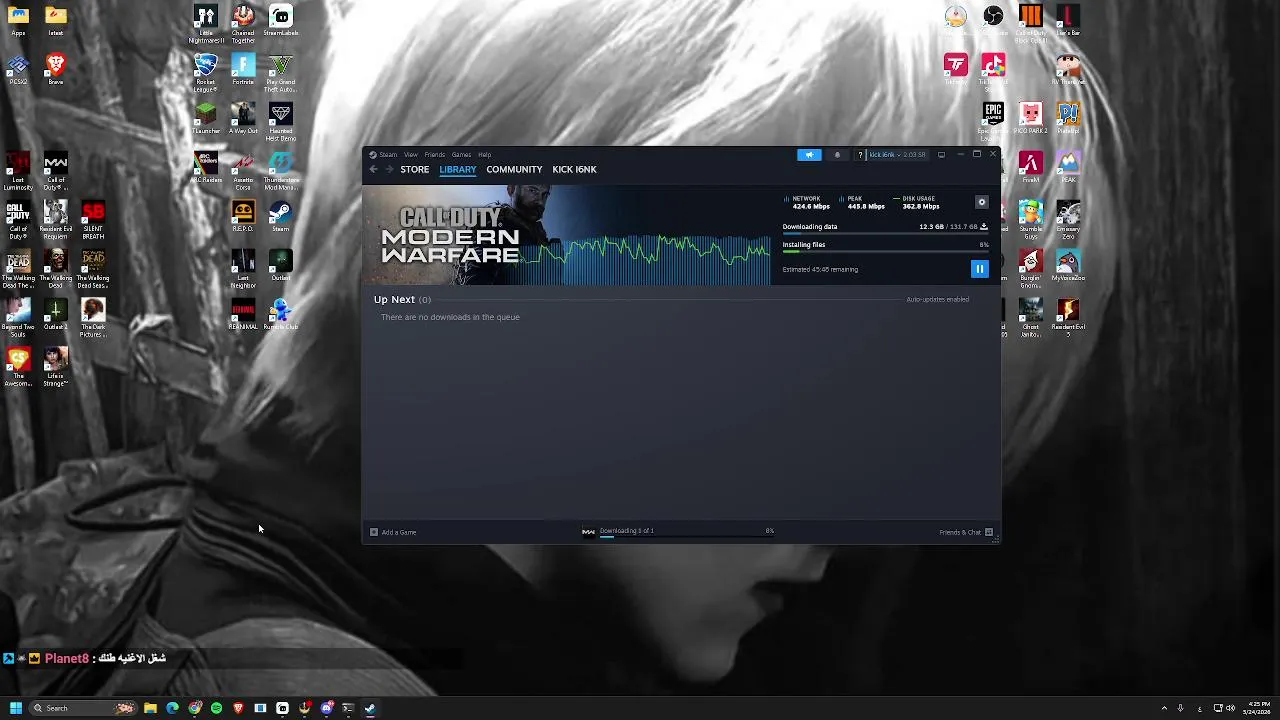Click the Call of Duty Modern Warfare banner

tap(567, 236)
